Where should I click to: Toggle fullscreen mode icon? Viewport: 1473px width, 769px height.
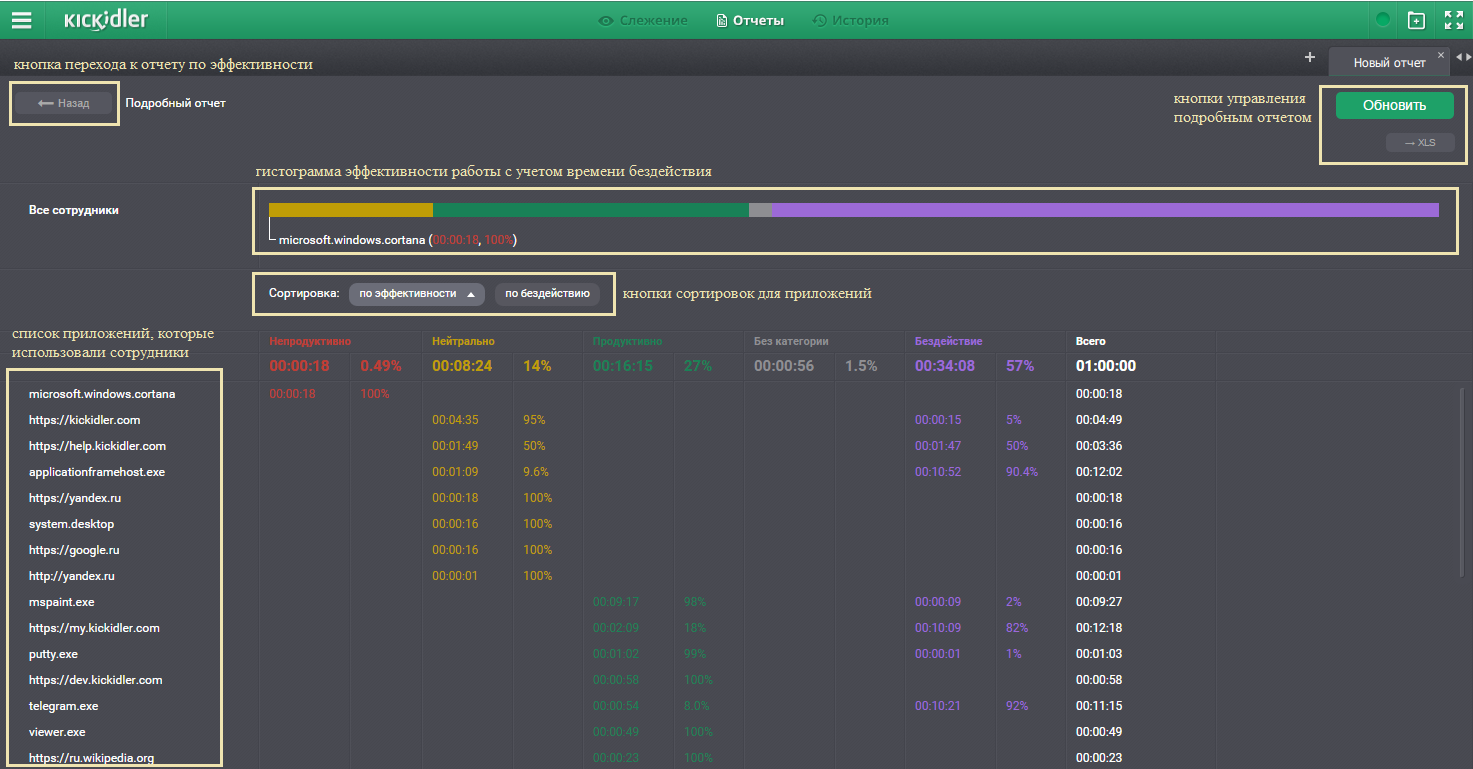point(1453,20)
